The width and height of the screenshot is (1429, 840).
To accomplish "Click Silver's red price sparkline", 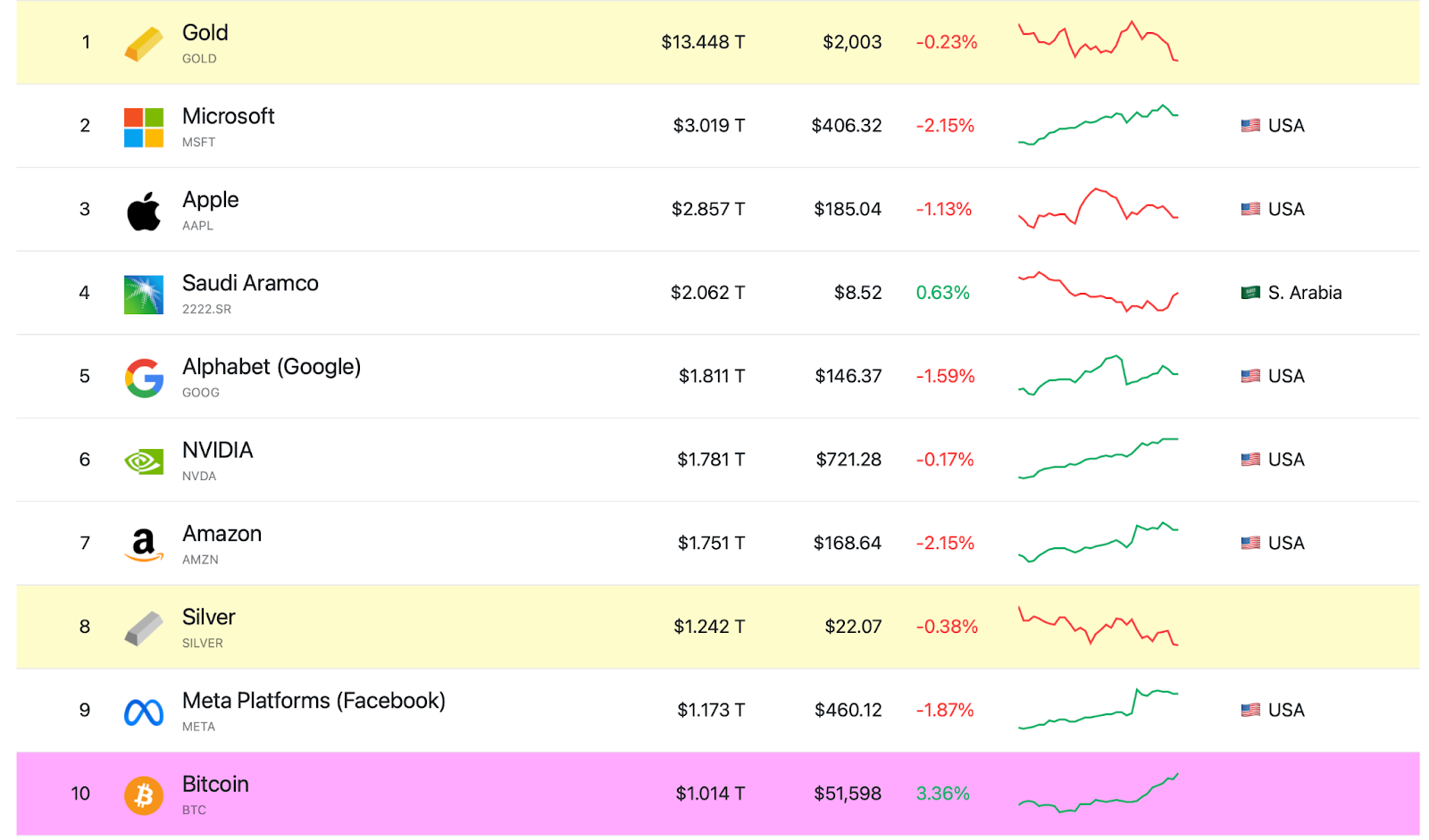I will 1099,625.
